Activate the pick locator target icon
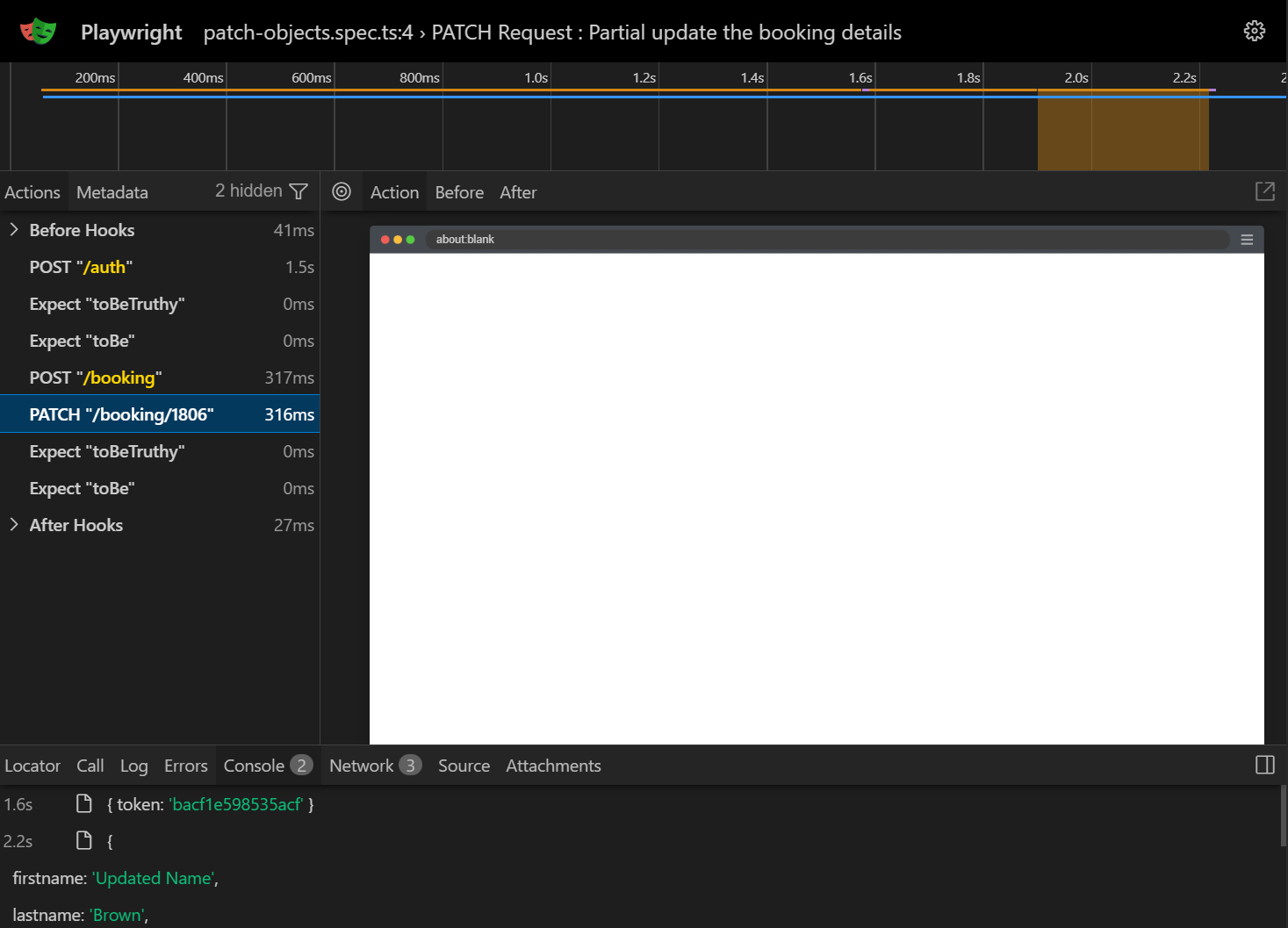 tap(342, 191)
